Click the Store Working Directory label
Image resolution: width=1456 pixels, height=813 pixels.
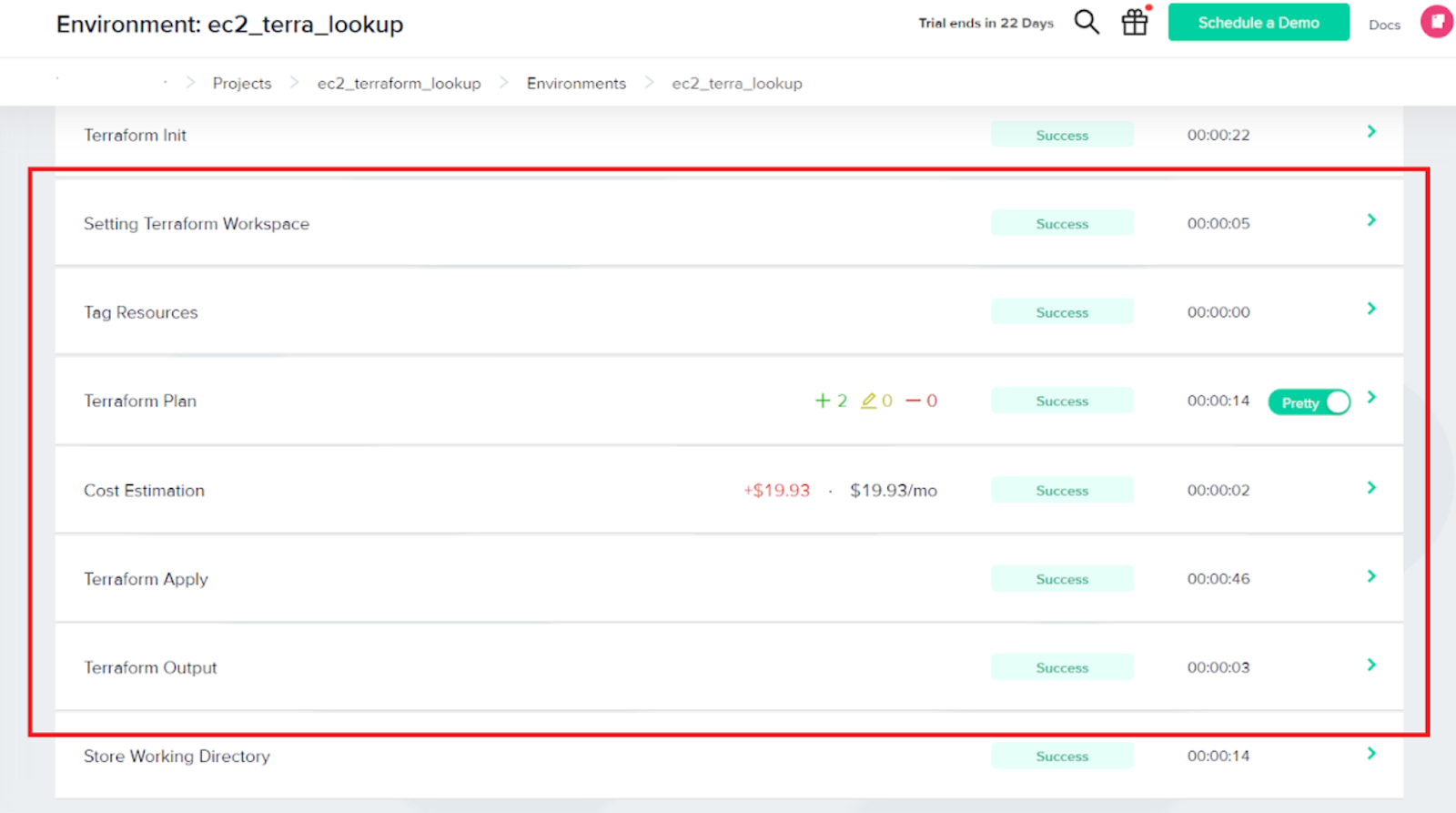[177, 756]
